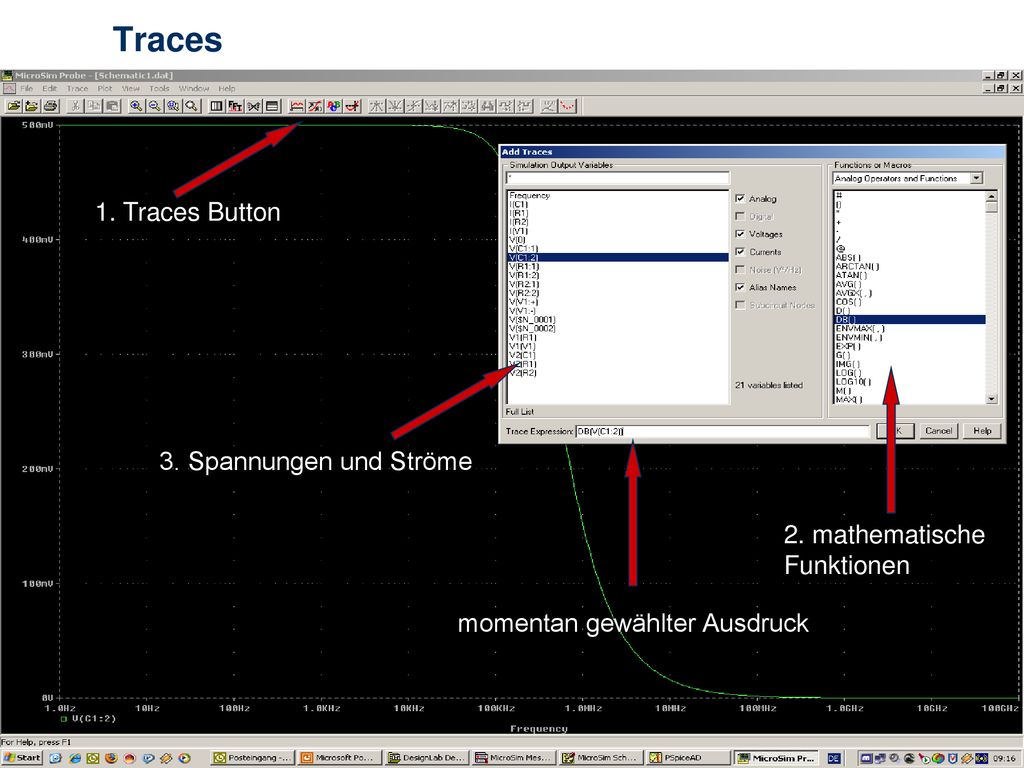The width and height of the screenshot is (1024, 768).
Task: Click the Cursor Min toolbar icon
Action: point(432,106)
